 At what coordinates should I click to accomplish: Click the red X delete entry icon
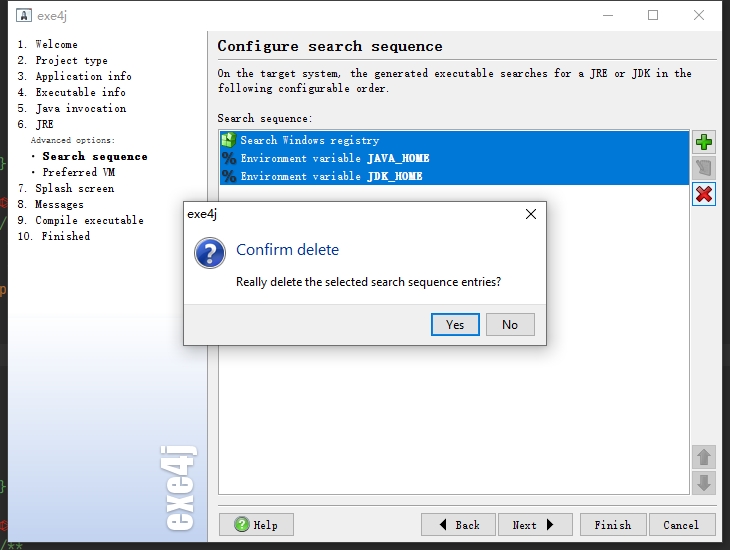tap(704, 194)
